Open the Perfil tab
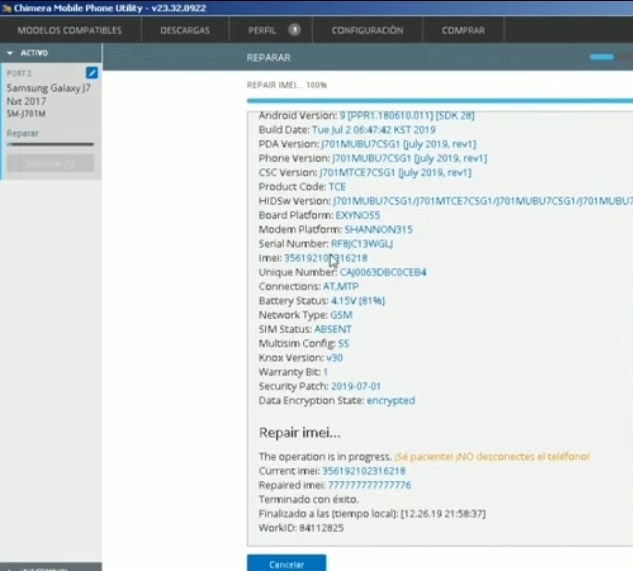Viewport: 633px width, 571px height. coord(262,30)
